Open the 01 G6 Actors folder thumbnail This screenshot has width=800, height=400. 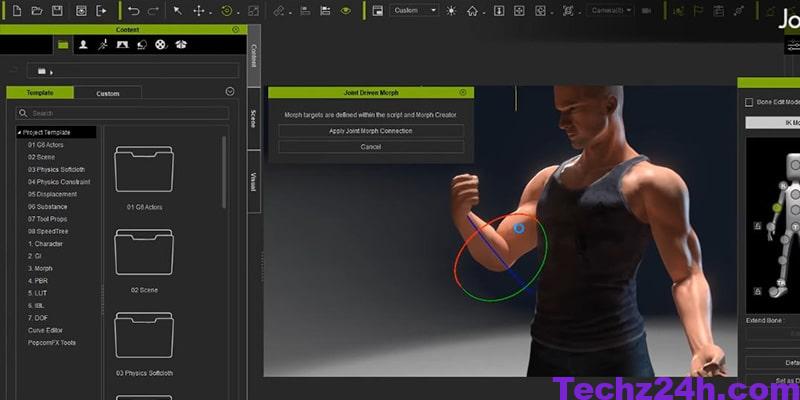pos(144,169)
